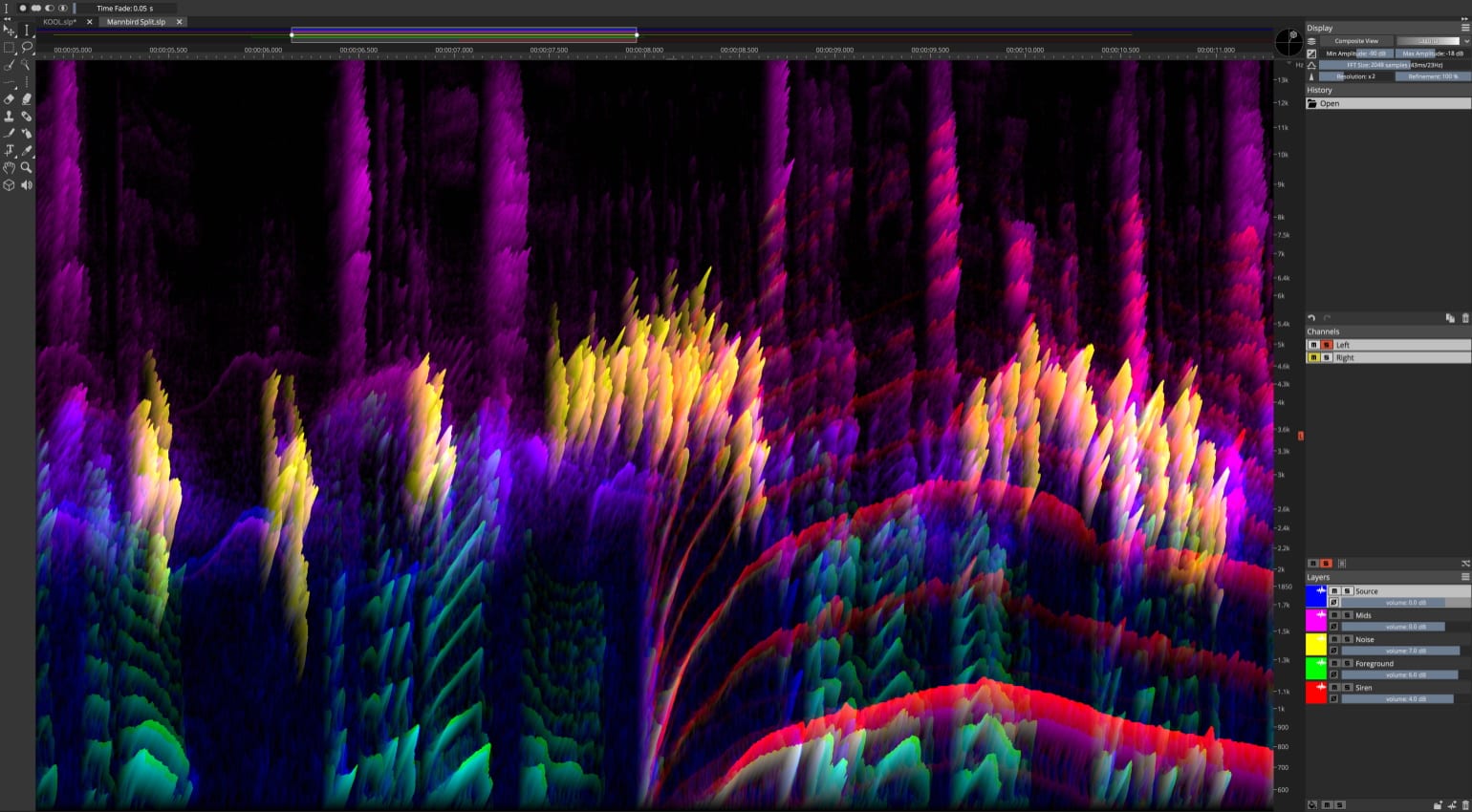This screenshot has width=1472, height=812.
Task: Mute the Mids layer
Action: 1334,615
